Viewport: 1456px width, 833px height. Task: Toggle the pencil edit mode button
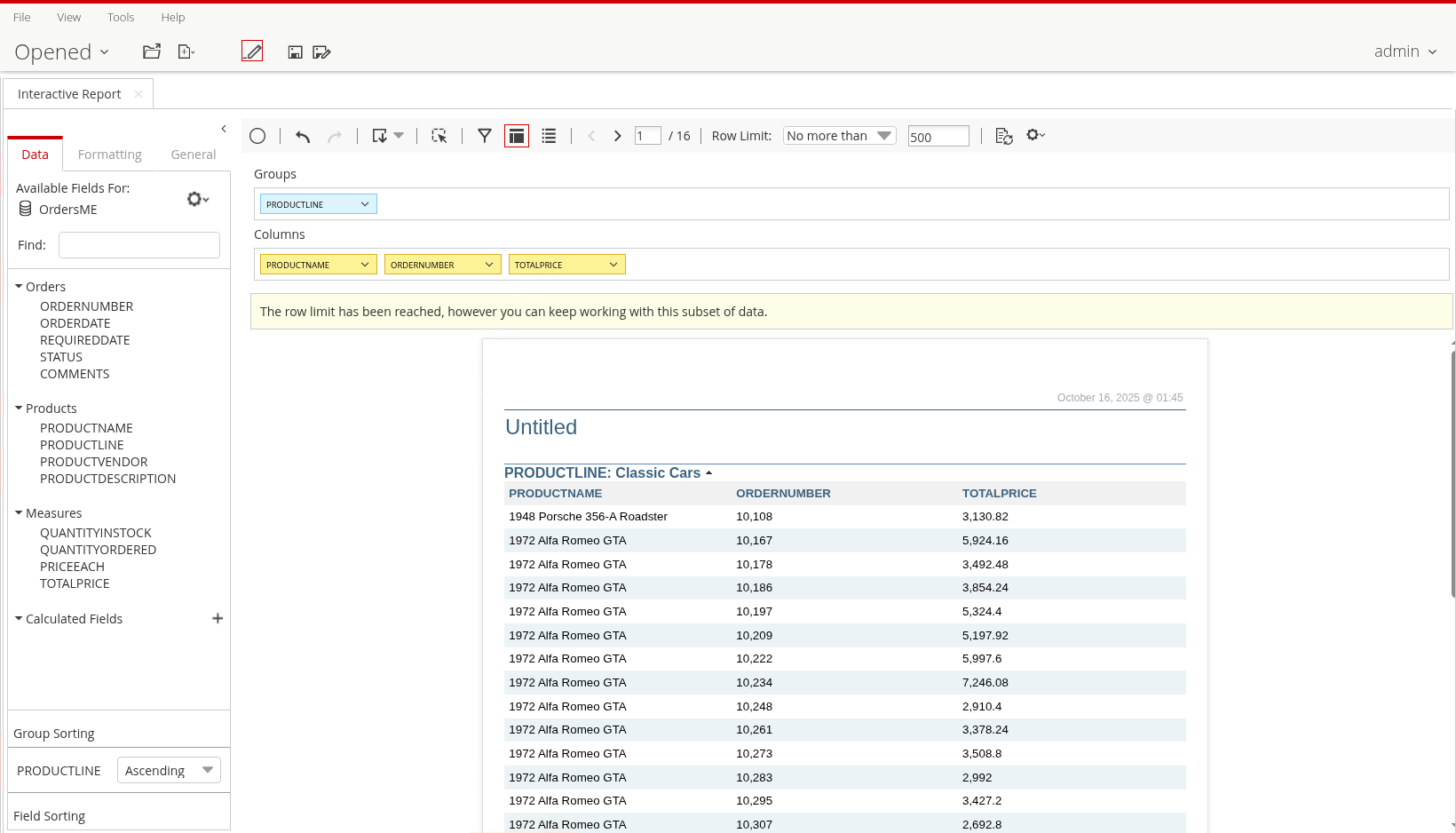pos(252,52)
